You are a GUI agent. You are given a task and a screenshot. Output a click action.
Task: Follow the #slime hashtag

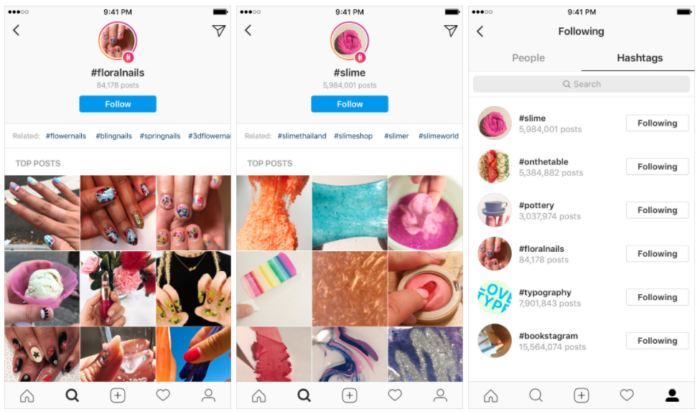coord(350,104)
